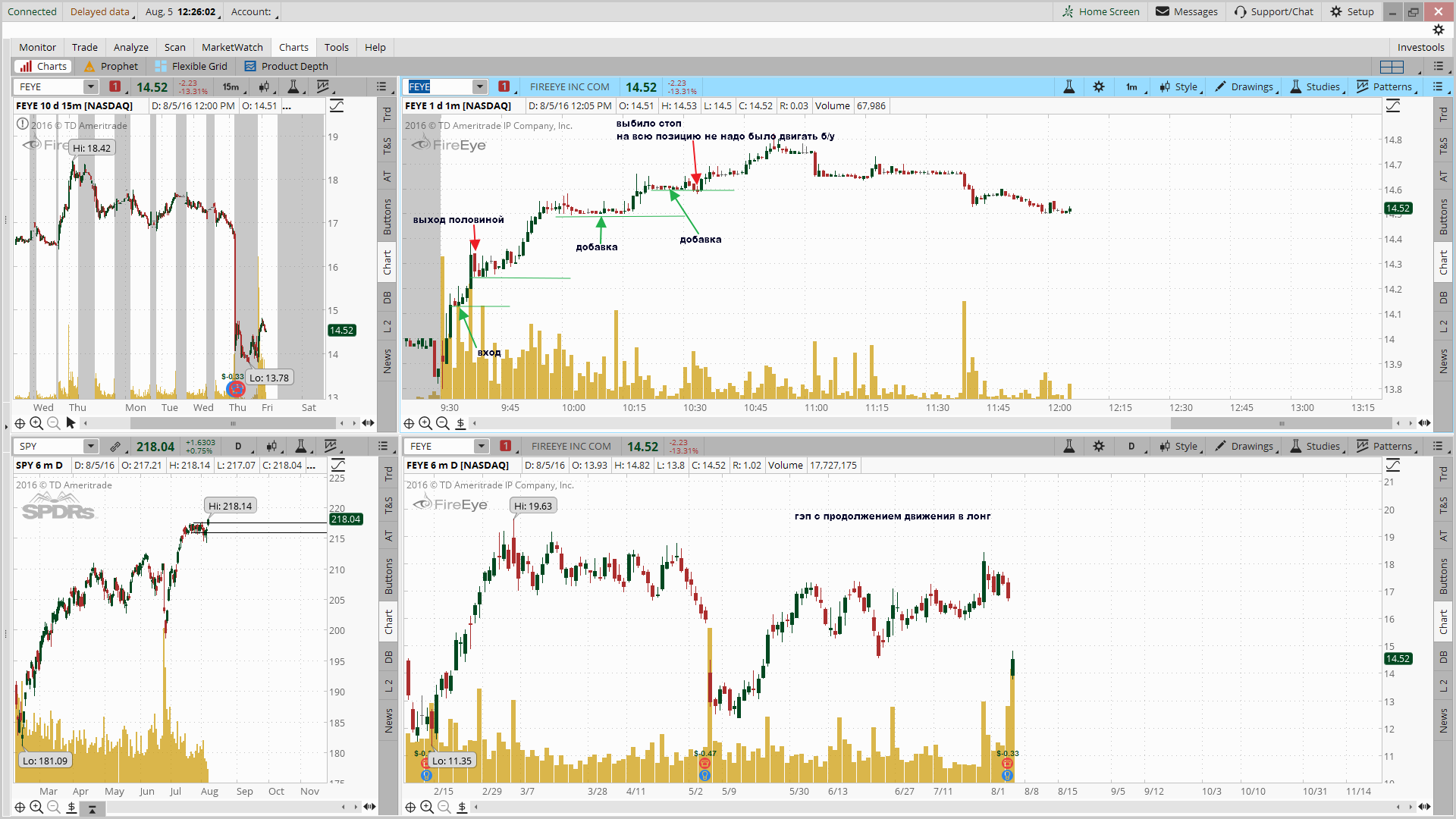Change the D timeframe in FEYE daily chart
1456x819 pixels.
[1133, 446]
